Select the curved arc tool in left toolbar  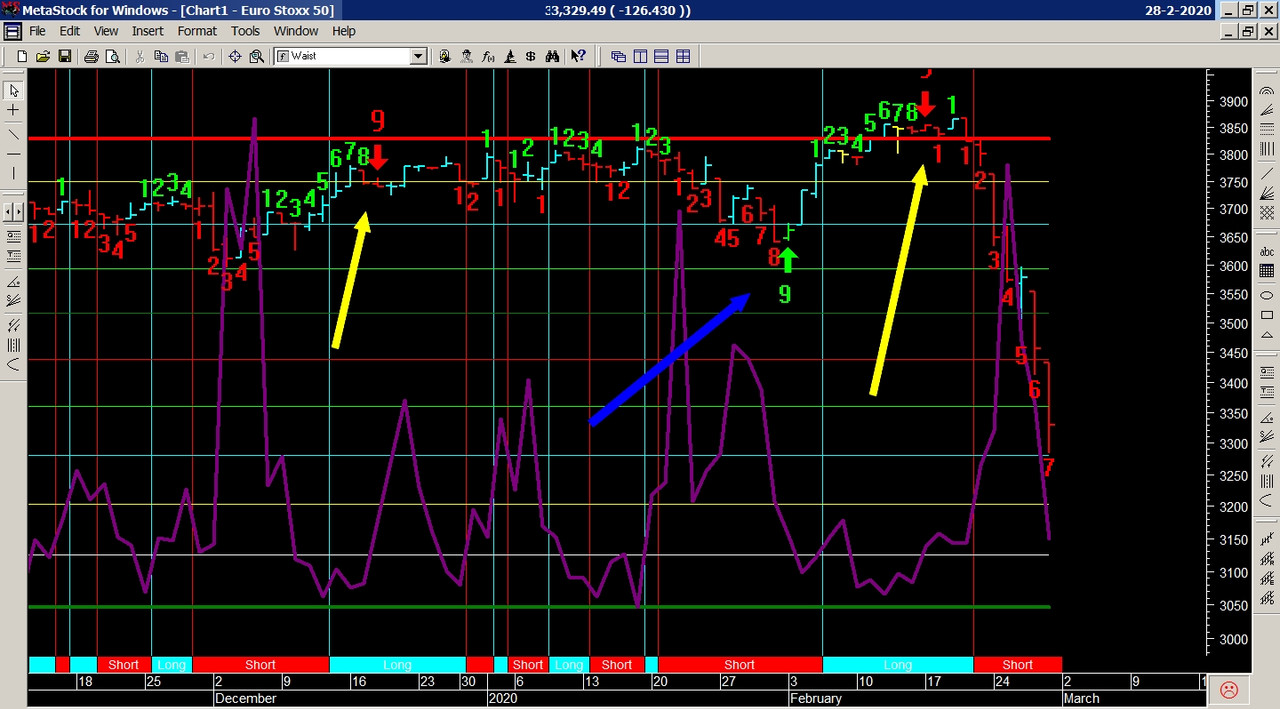[14, 364]
